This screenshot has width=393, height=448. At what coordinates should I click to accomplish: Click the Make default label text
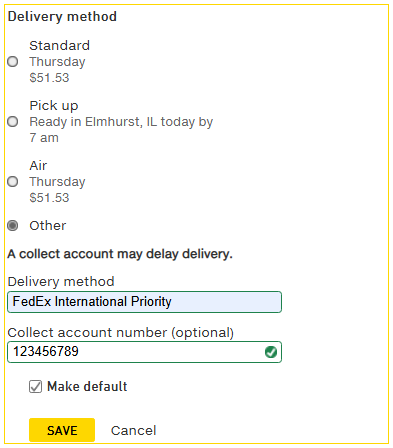[87, 387]
